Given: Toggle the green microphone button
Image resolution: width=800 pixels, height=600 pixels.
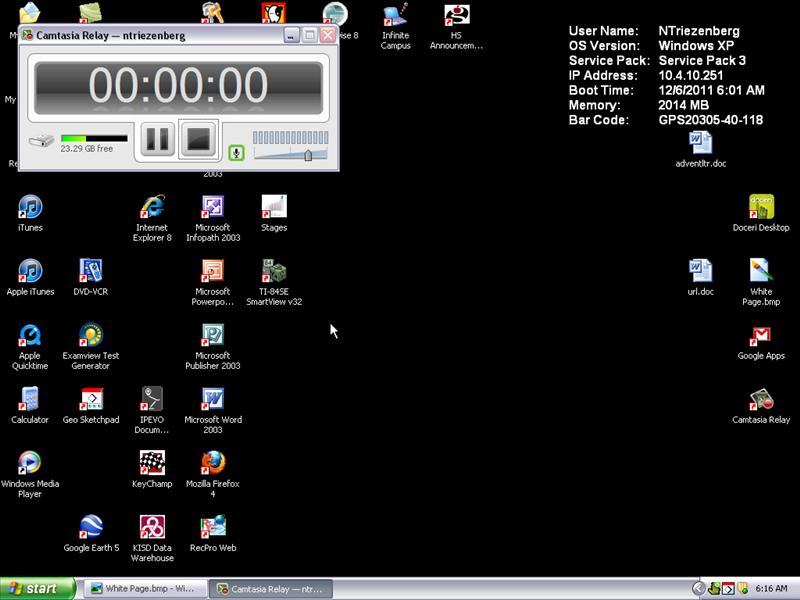Looking at the screenshot, I should tap(236, 153).
